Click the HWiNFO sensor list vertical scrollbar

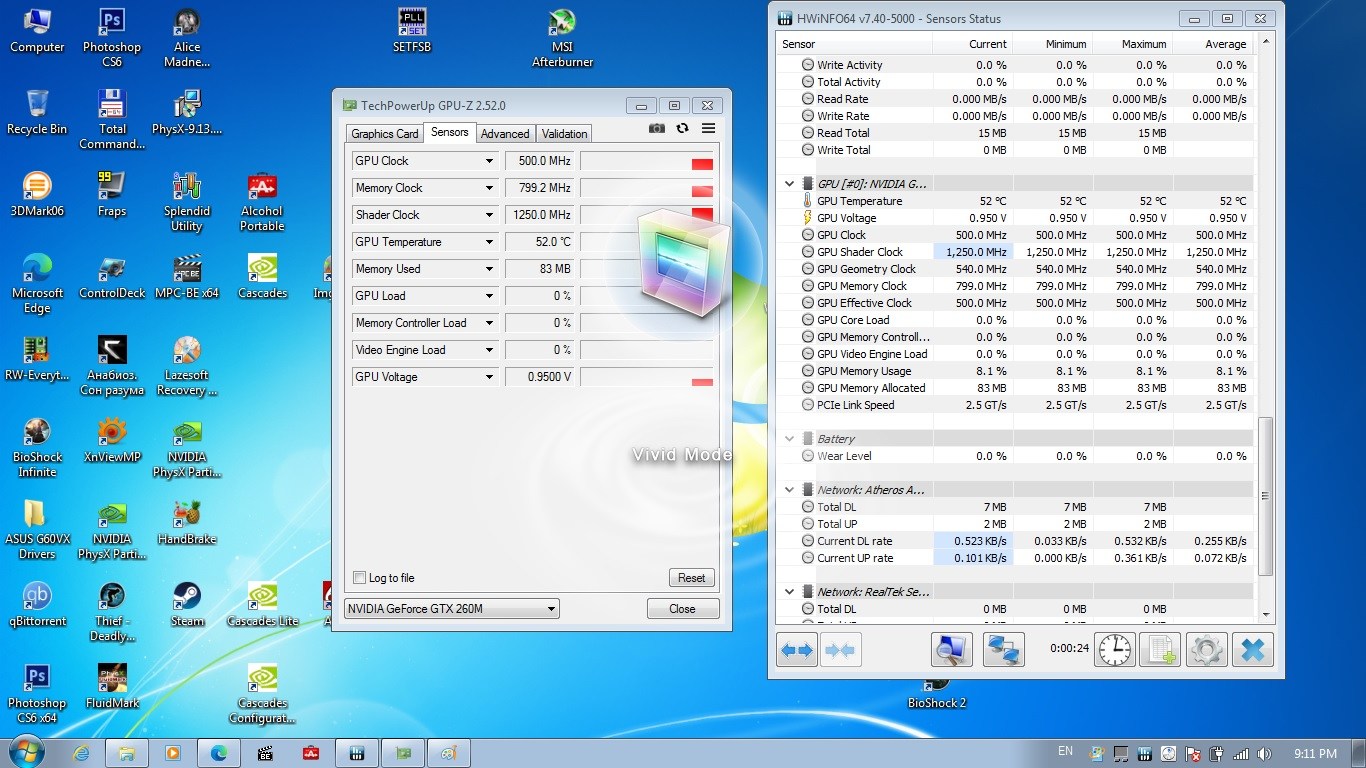tap(1265, 496)
